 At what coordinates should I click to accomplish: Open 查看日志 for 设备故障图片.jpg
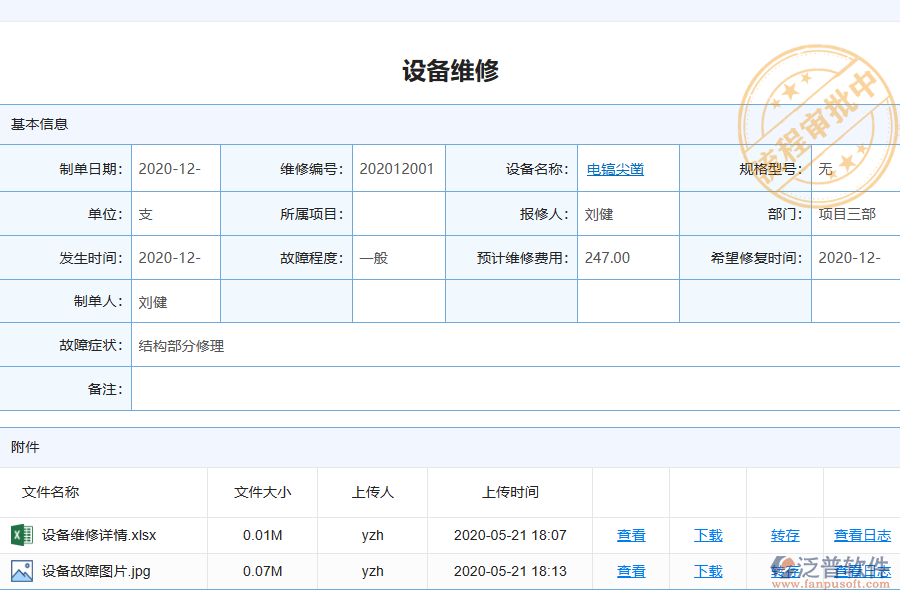(x=861, y=571)
